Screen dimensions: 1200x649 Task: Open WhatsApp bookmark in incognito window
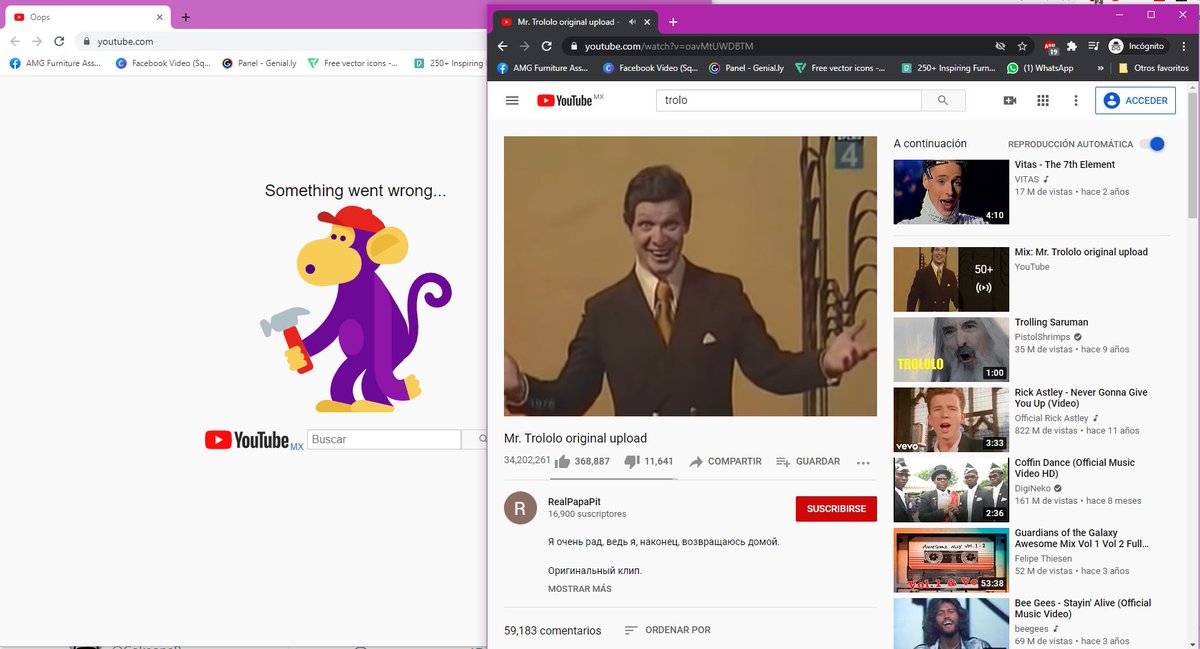pos(1041,68)
